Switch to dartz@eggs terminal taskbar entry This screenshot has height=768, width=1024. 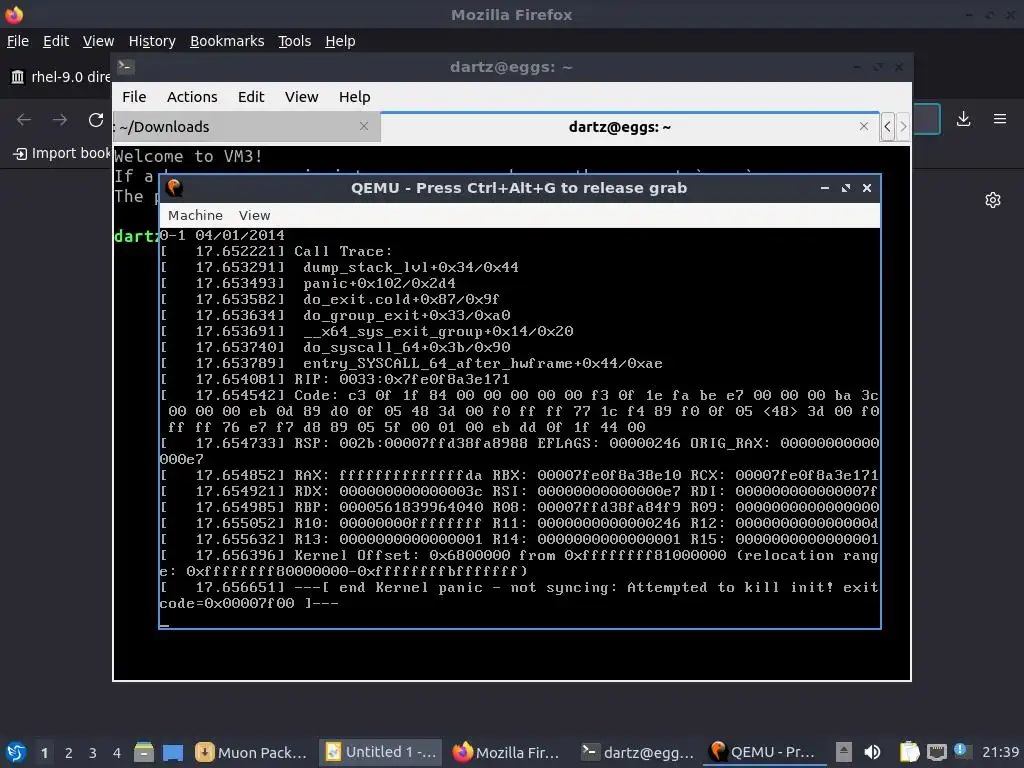(637, 752)
